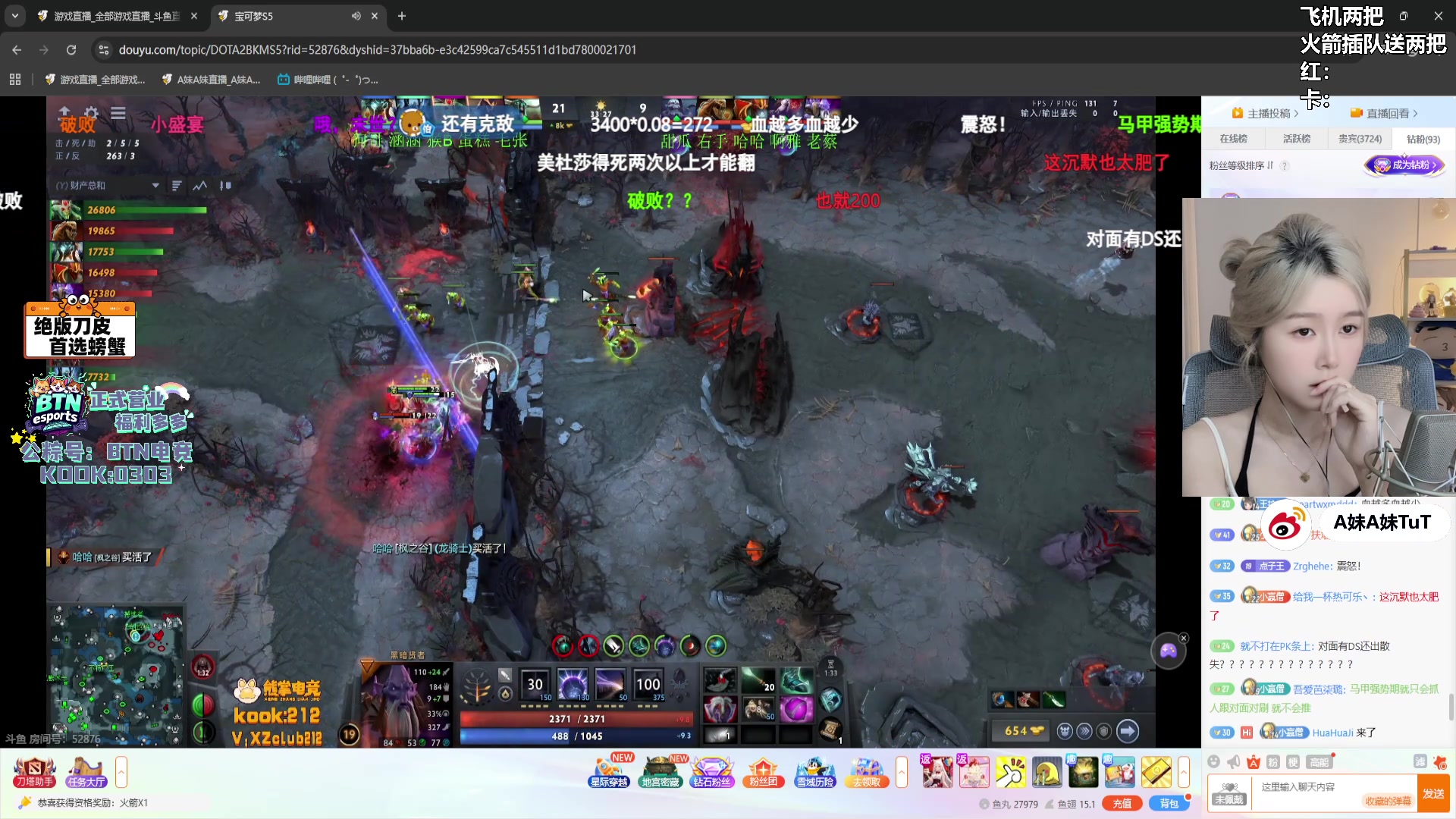Select the pointing hand gift in gift bar
This screenshot has width=1456, height=819.
point(1010,772)
